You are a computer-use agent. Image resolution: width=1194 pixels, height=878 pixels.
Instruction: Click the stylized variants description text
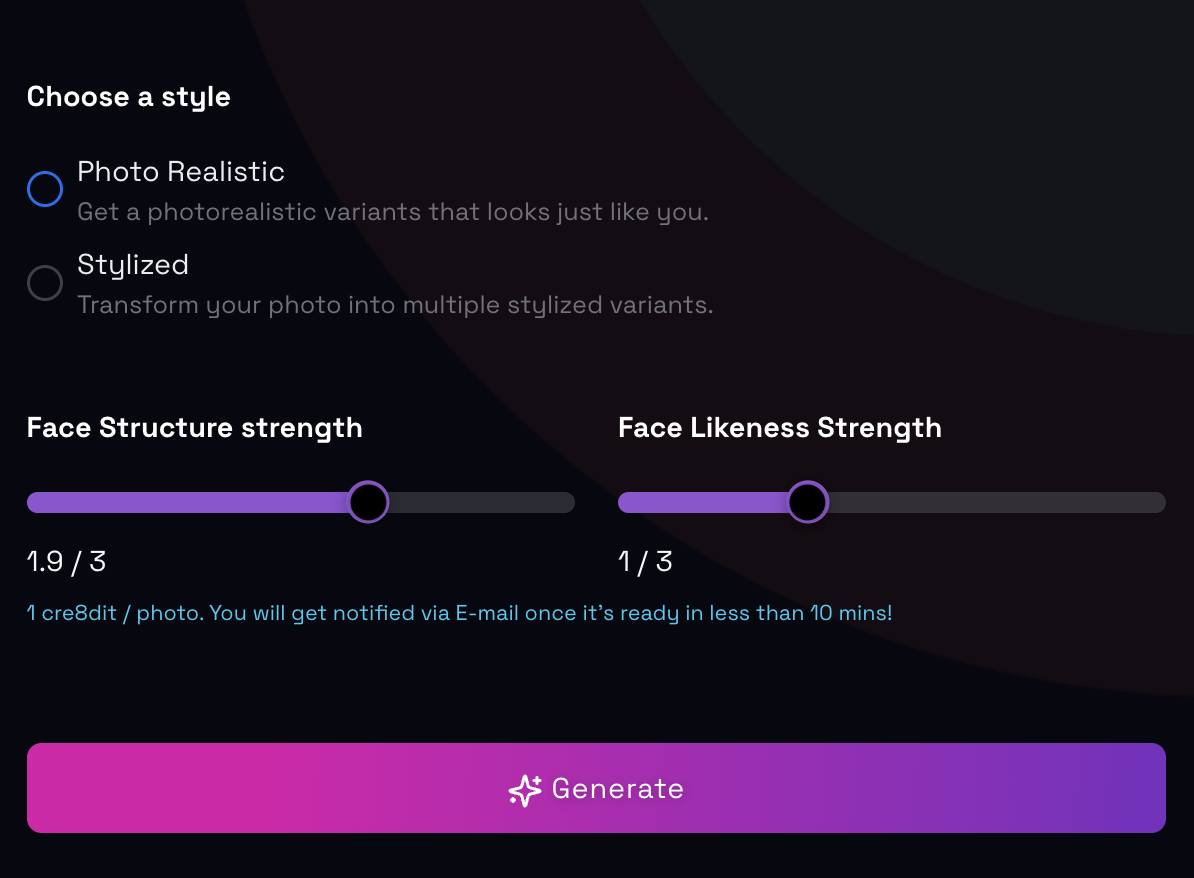point(395,305)
